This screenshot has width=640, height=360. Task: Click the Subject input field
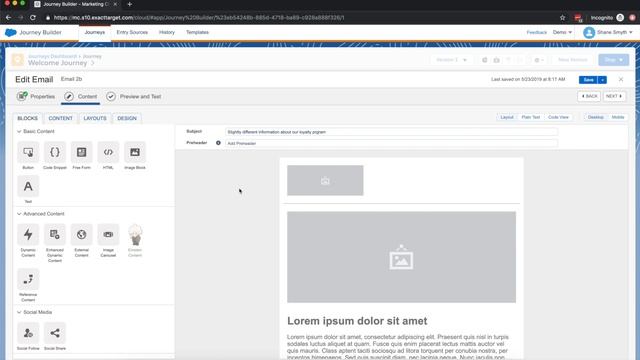pyautogui.click(x=391, y=132)
